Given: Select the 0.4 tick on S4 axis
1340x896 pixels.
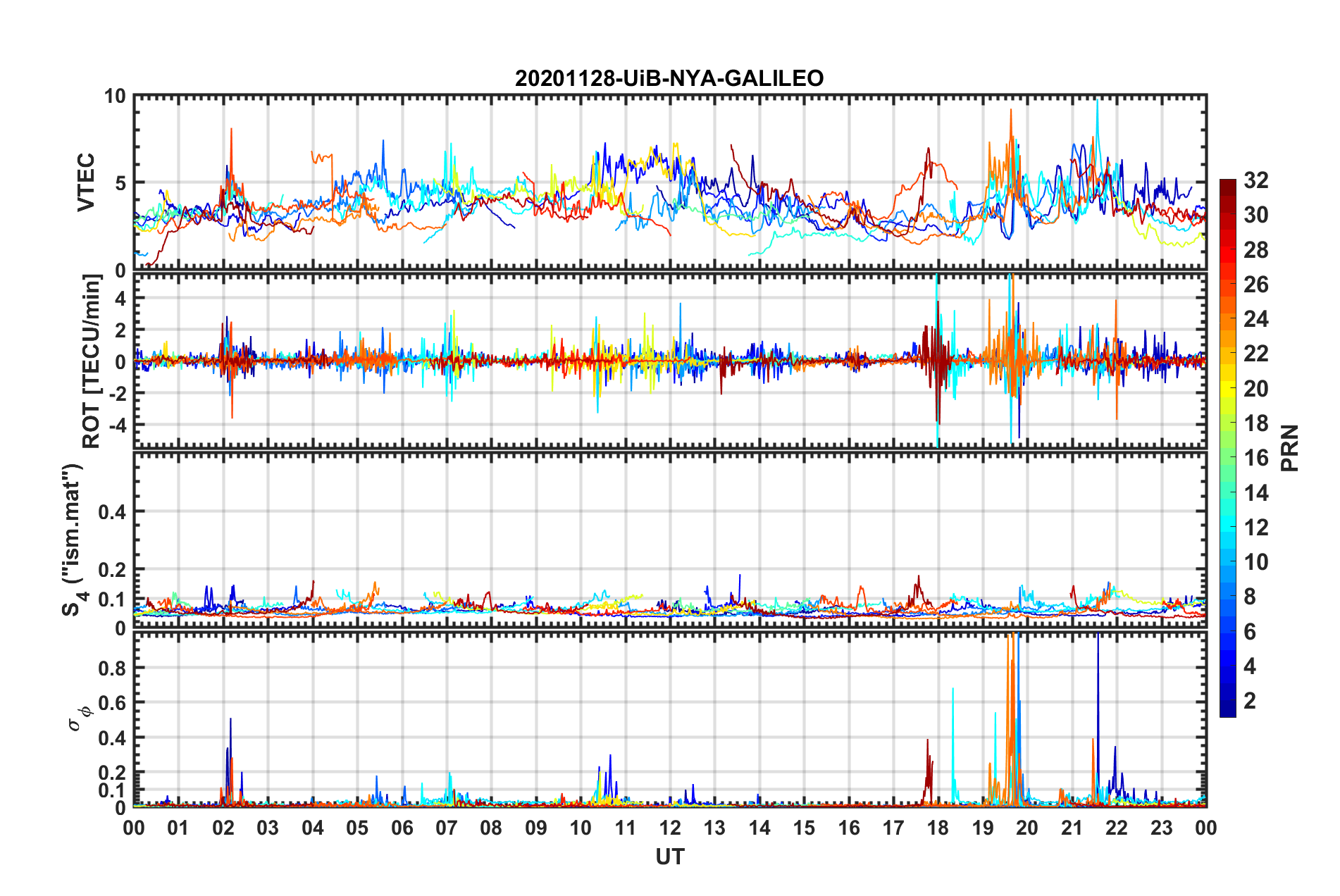Looking at the screenshot, I should tap(113, 511).
